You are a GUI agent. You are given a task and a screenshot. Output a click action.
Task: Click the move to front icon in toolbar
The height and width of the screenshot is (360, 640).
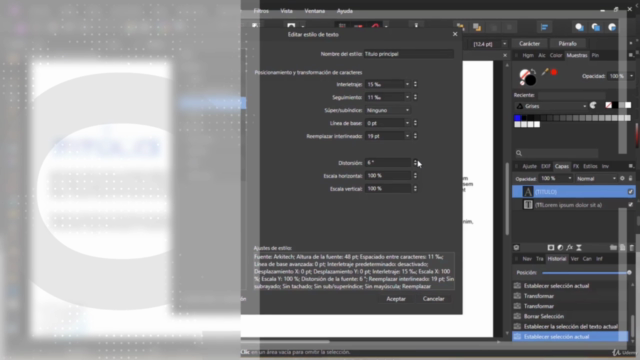pyautogui.click(x=477, y=27)
